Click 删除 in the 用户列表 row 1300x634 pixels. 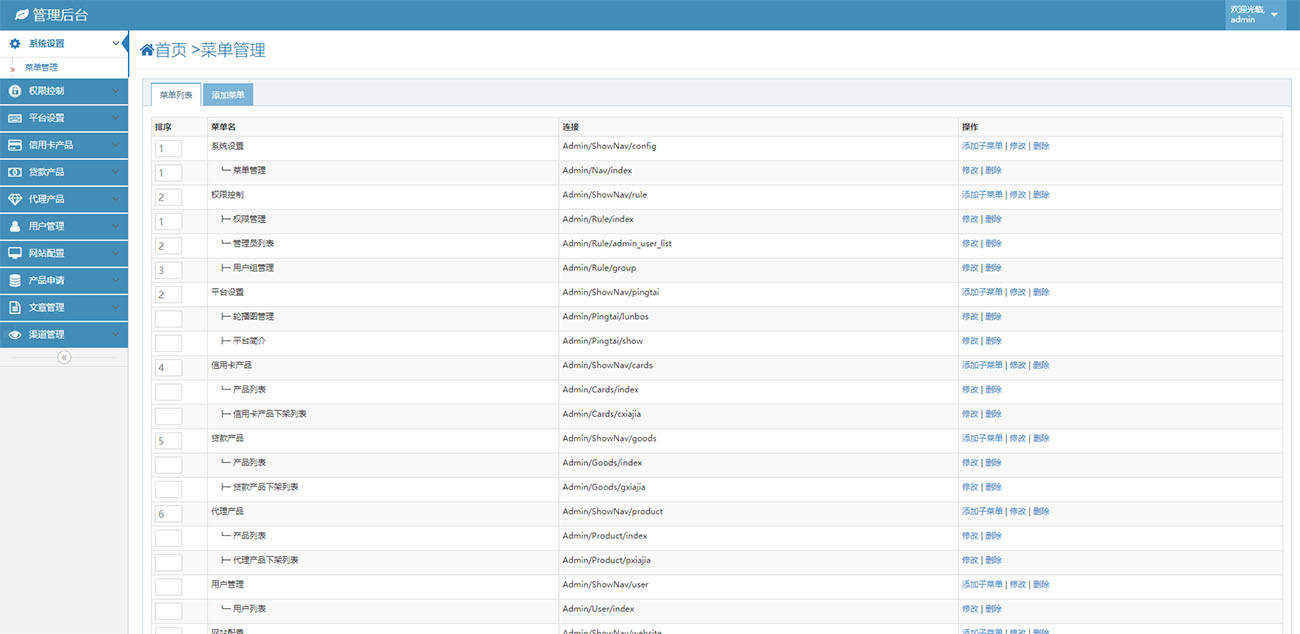(x=993, y=609)
